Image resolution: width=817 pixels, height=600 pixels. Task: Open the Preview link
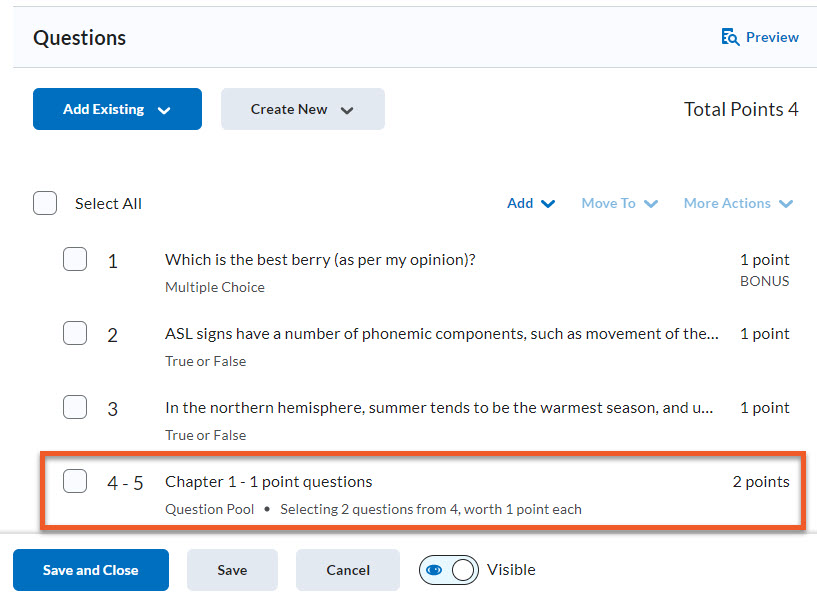tap(771, 37)
